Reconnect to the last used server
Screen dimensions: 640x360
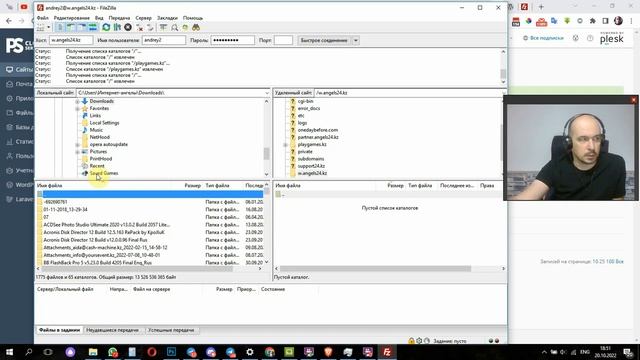(x=150, y=27)
